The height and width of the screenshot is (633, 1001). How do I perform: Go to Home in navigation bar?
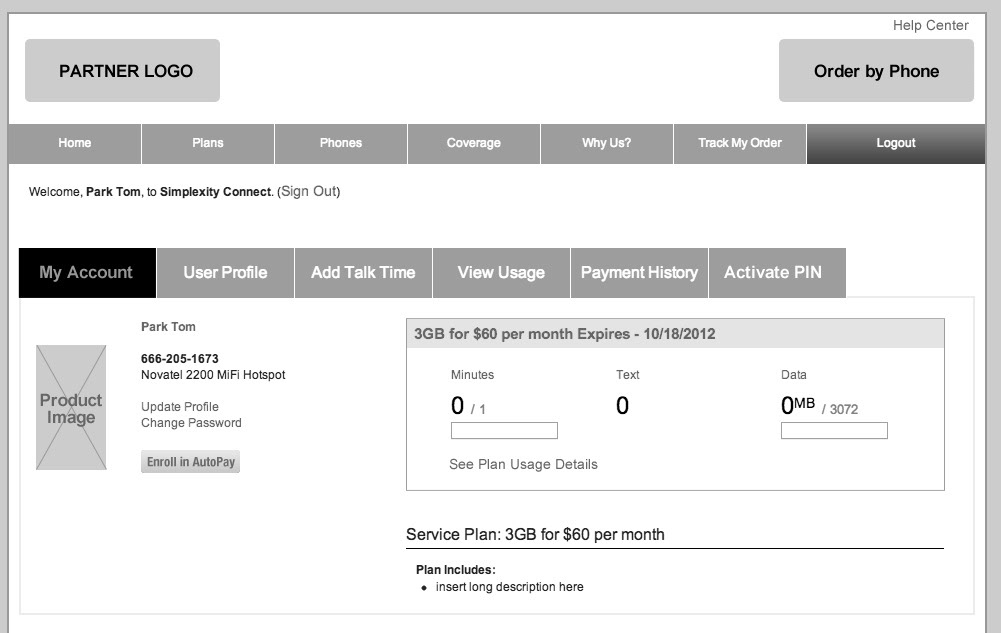75,143
